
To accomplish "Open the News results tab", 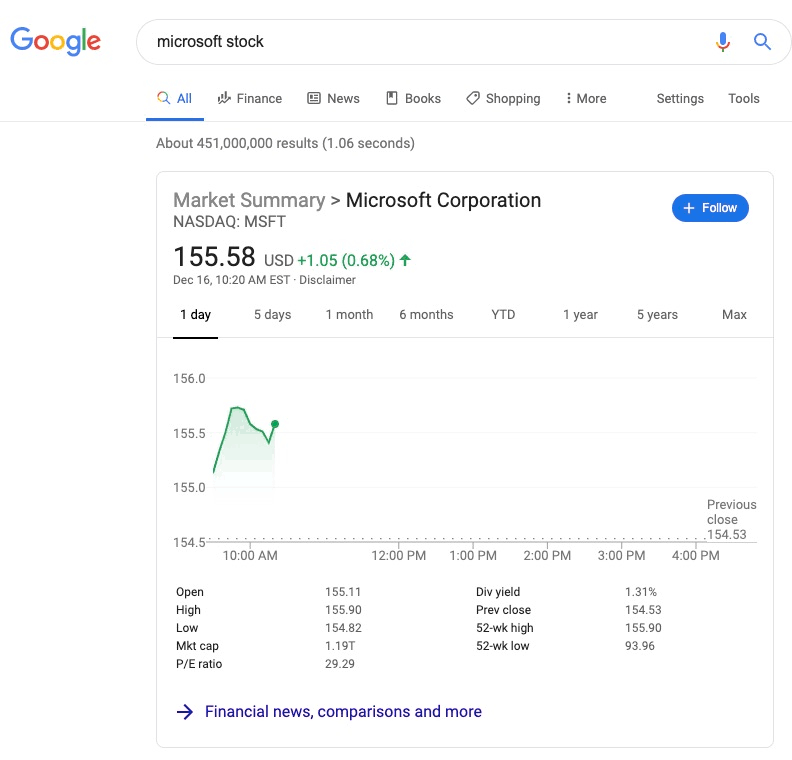I will click(x=333, y=98).
